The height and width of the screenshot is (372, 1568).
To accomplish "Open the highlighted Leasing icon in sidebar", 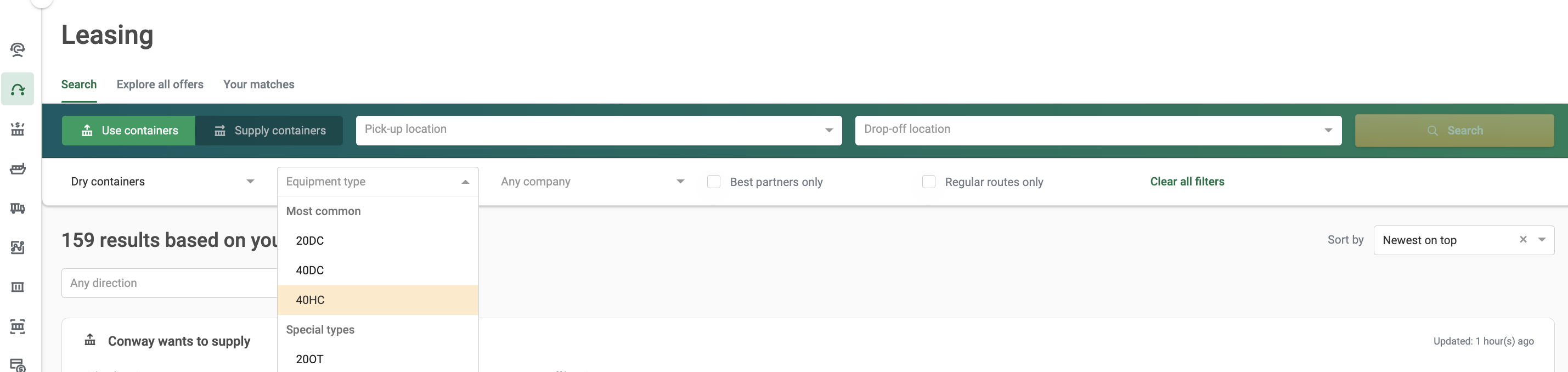I will click(x=18, y=89).
